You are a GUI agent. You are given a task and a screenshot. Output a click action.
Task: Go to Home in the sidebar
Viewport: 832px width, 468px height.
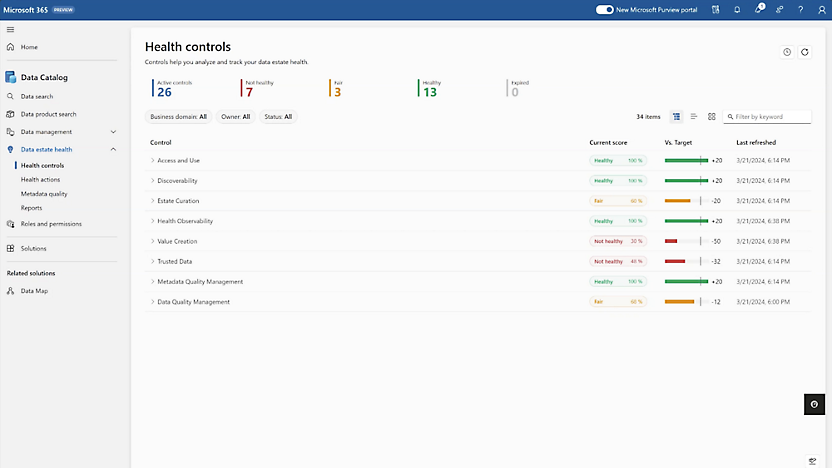tap(29, 47)
